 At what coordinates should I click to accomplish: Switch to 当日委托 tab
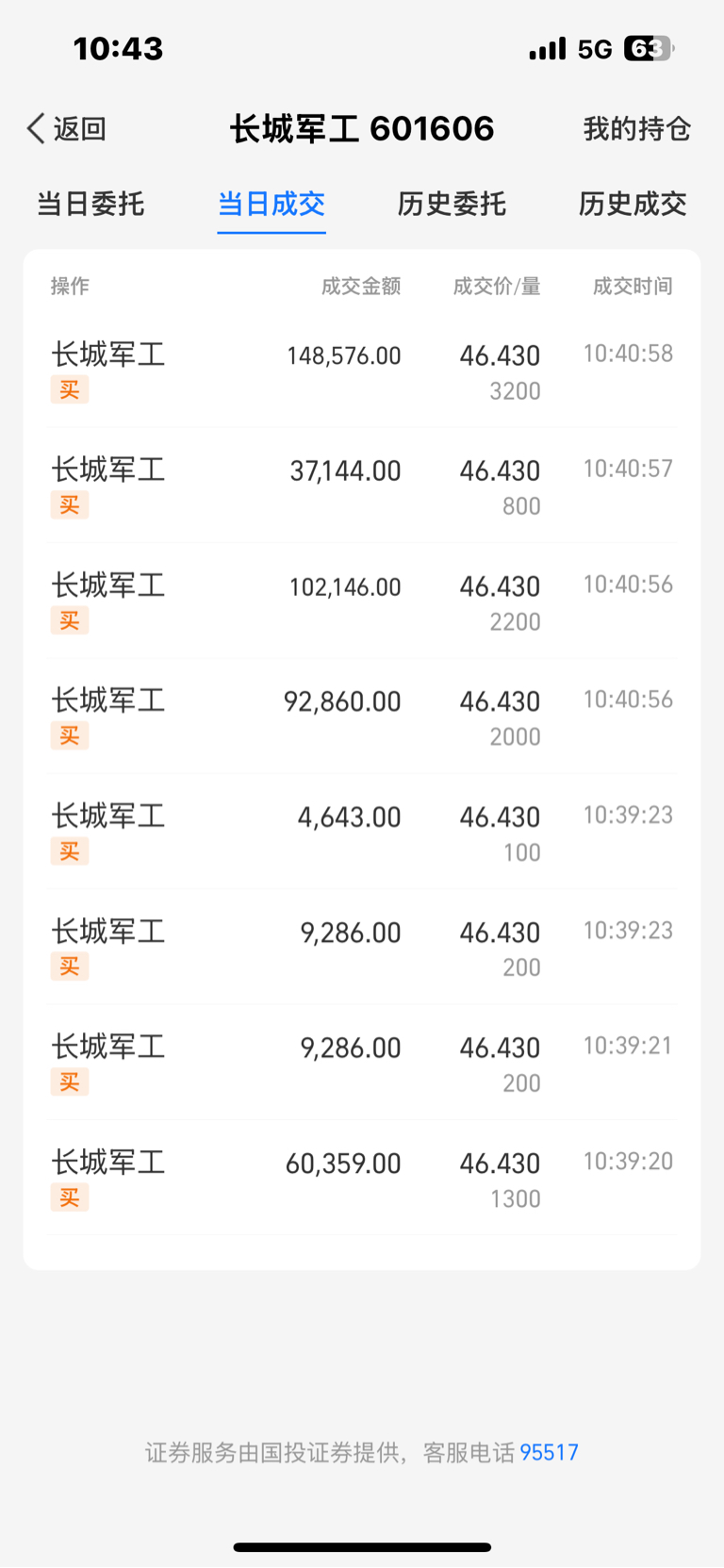click(90, 204)
